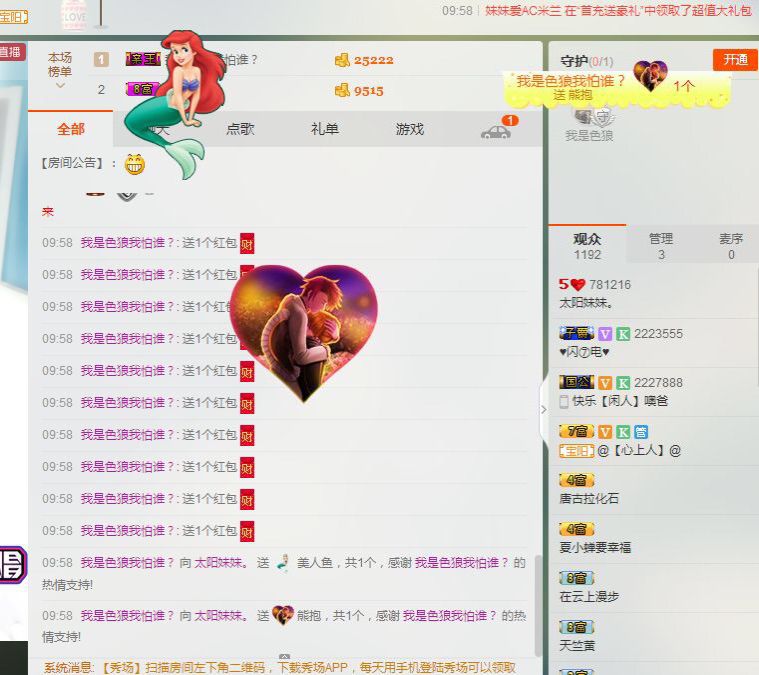Screen dimensions: 759x675
Task: Open audience member 天竺黄
Action: [x=577, y=645]
